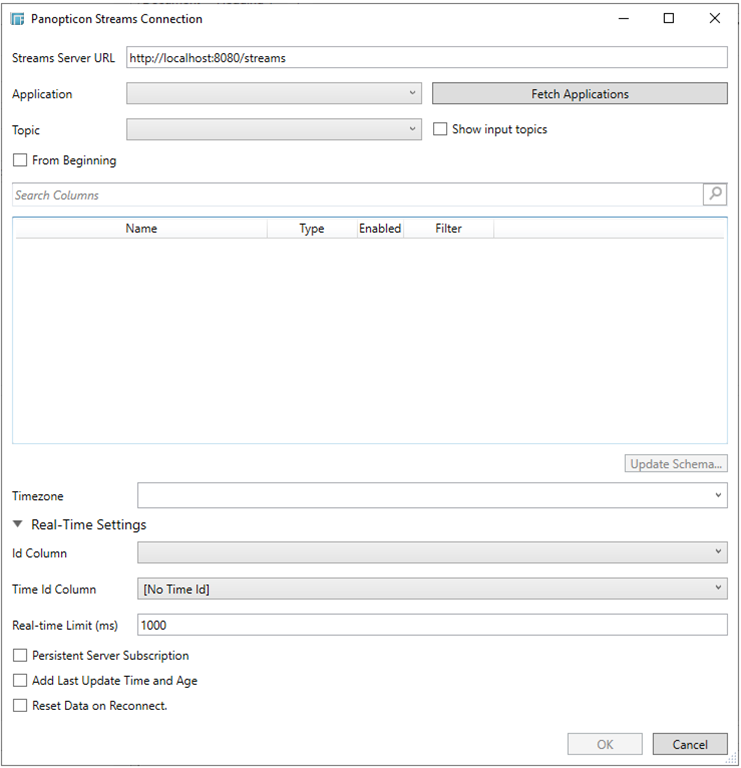Image resolution: width=741 pixels, height=768 pixels.
Task: Click the Update Schema button
Action: [x=676, y=463]
